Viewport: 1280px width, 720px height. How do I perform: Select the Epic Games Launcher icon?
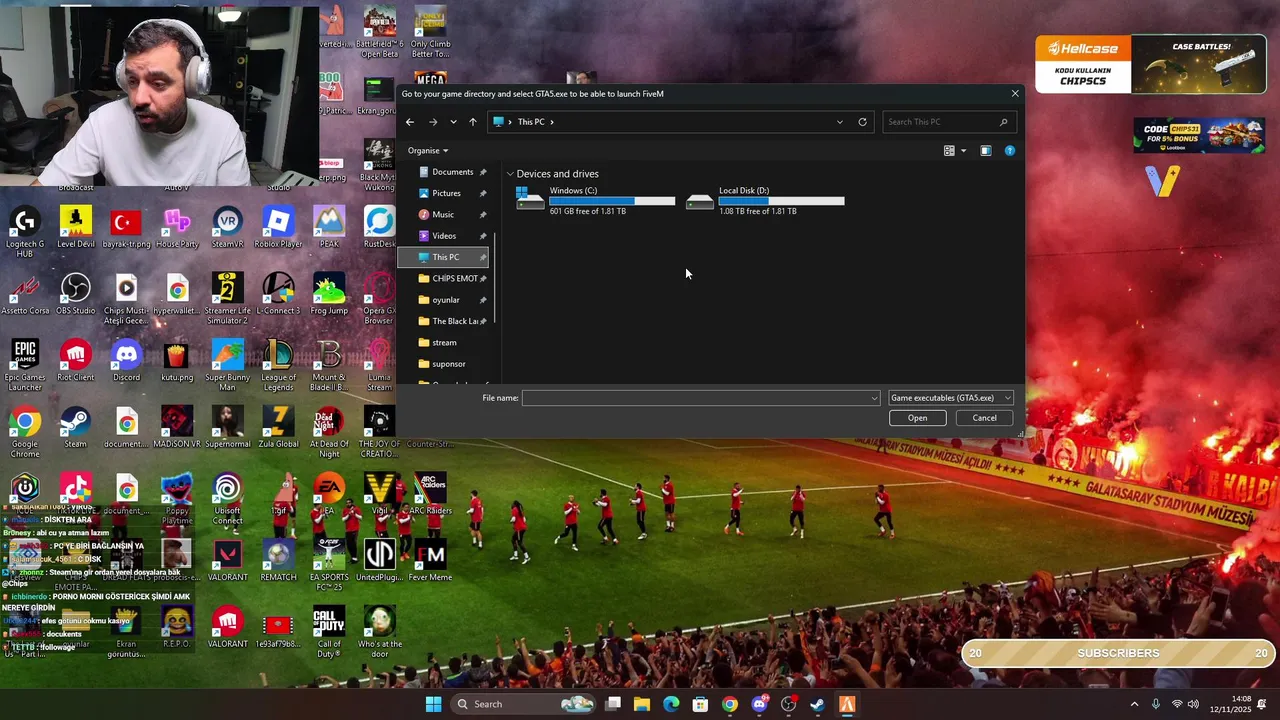(x=25, y=365)
